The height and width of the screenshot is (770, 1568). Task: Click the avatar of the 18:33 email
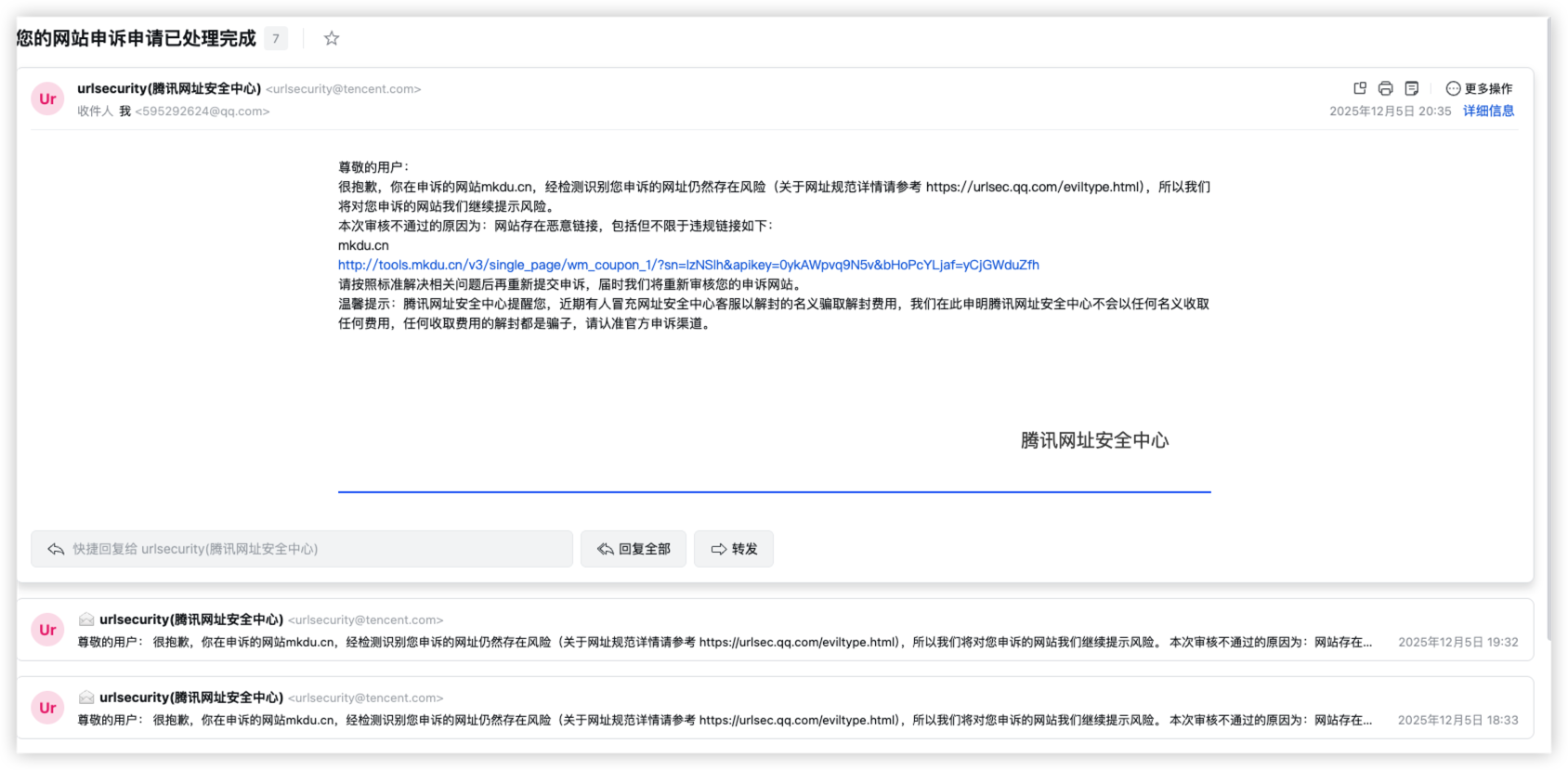pyautogui.click(x=47, y=708)
